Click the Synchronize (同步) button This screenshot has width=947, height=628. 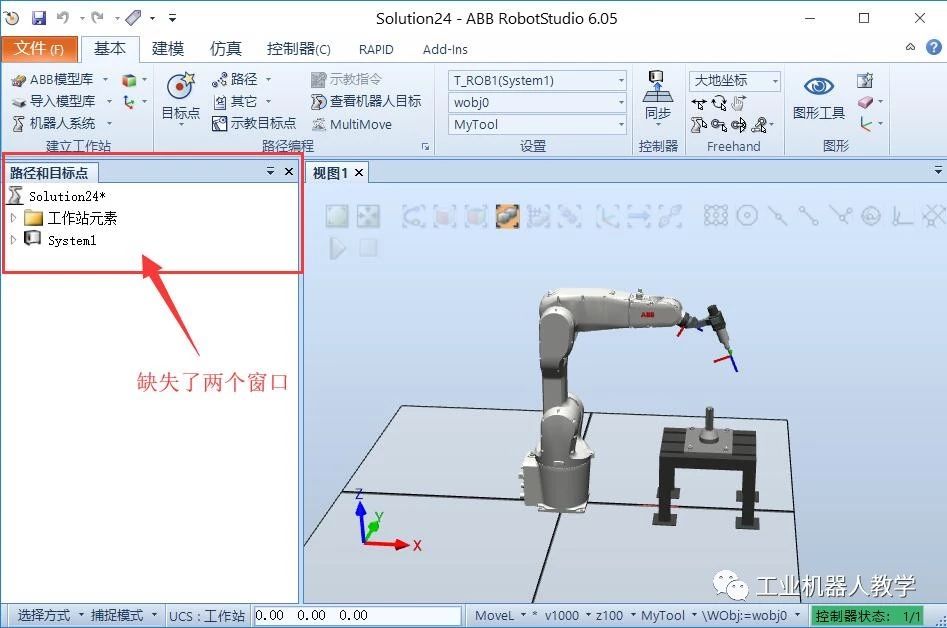point(658,97)
